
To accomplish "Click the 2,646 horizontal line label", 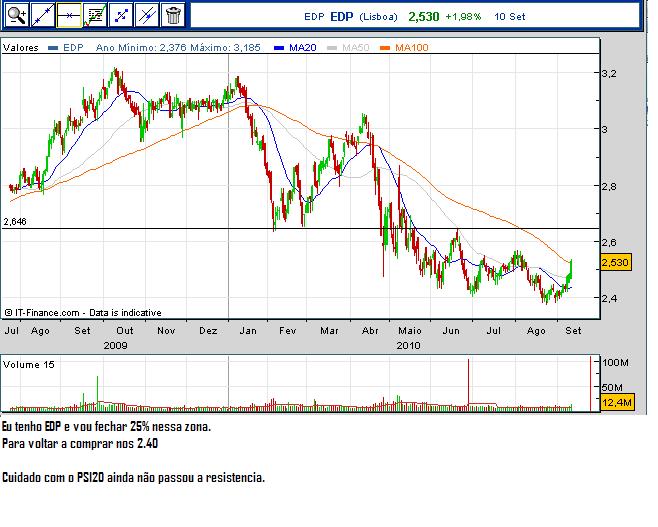I will tap(15, 222).
